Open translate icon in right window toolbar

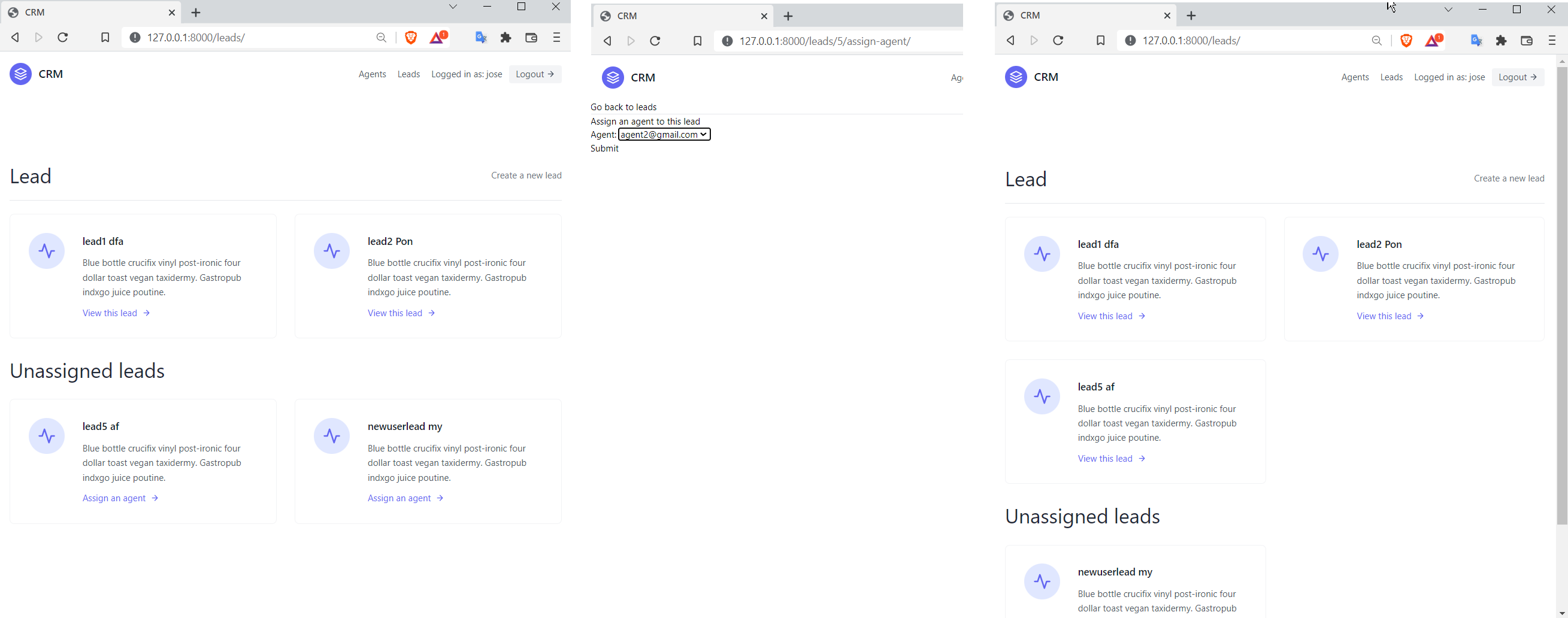coord(1476,40)
